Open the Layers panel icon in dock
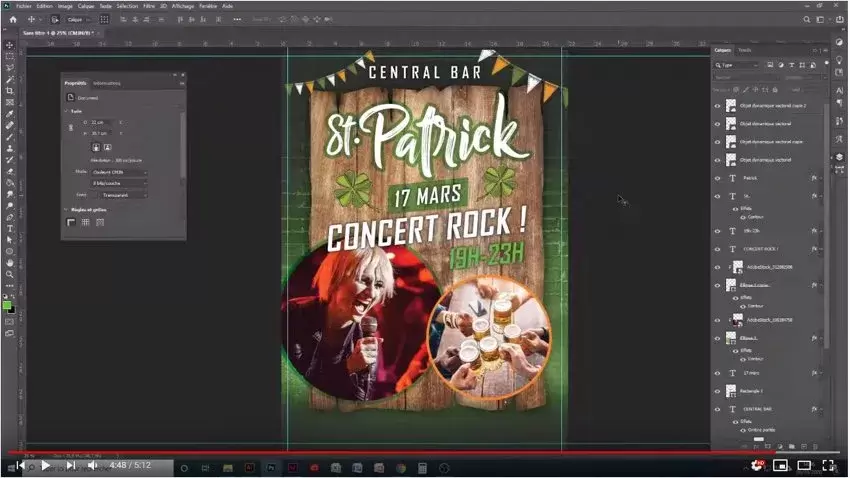Image resolution: width=850 pixels, height=478 pixels. pyautogui.click(x=839, y=157)
